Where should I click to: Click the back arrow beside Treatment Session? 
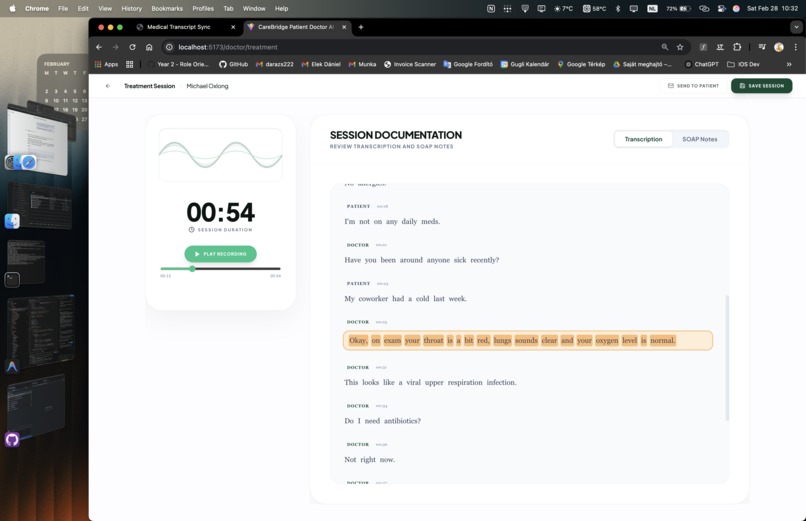pyautogui.click(x=108, y=86)
